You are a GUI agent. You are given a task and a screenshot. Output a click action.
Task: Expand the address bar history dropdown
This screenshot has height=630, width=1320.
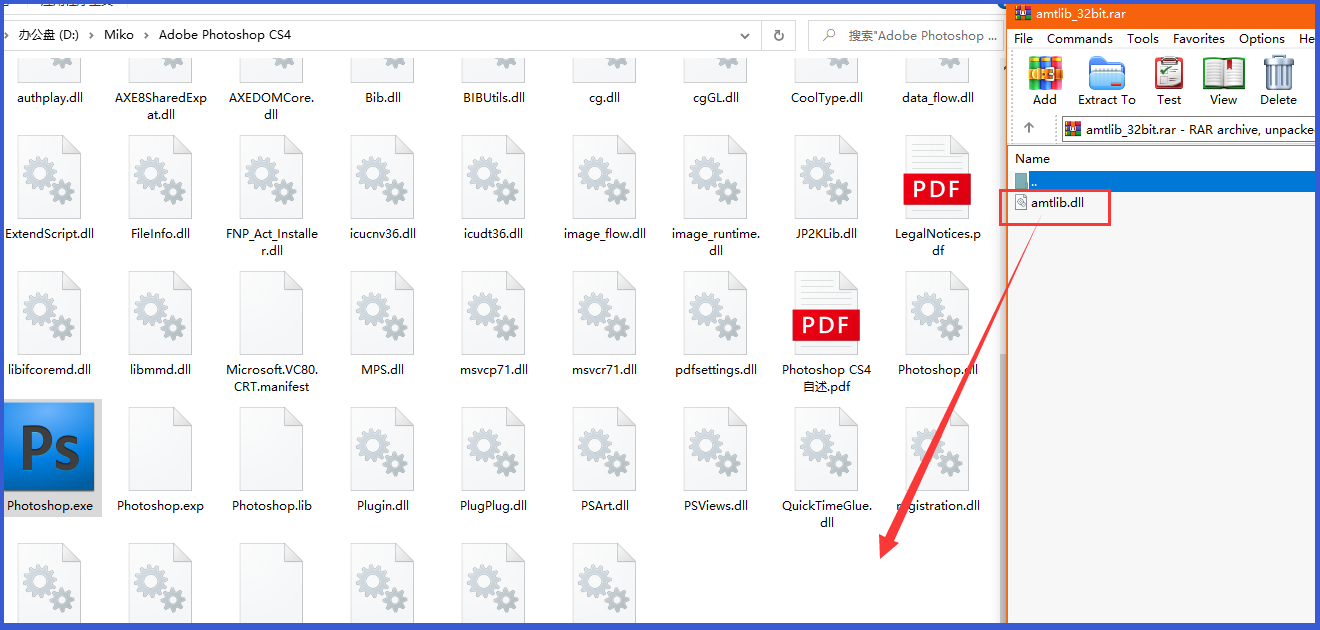click(x=745, y=35)
